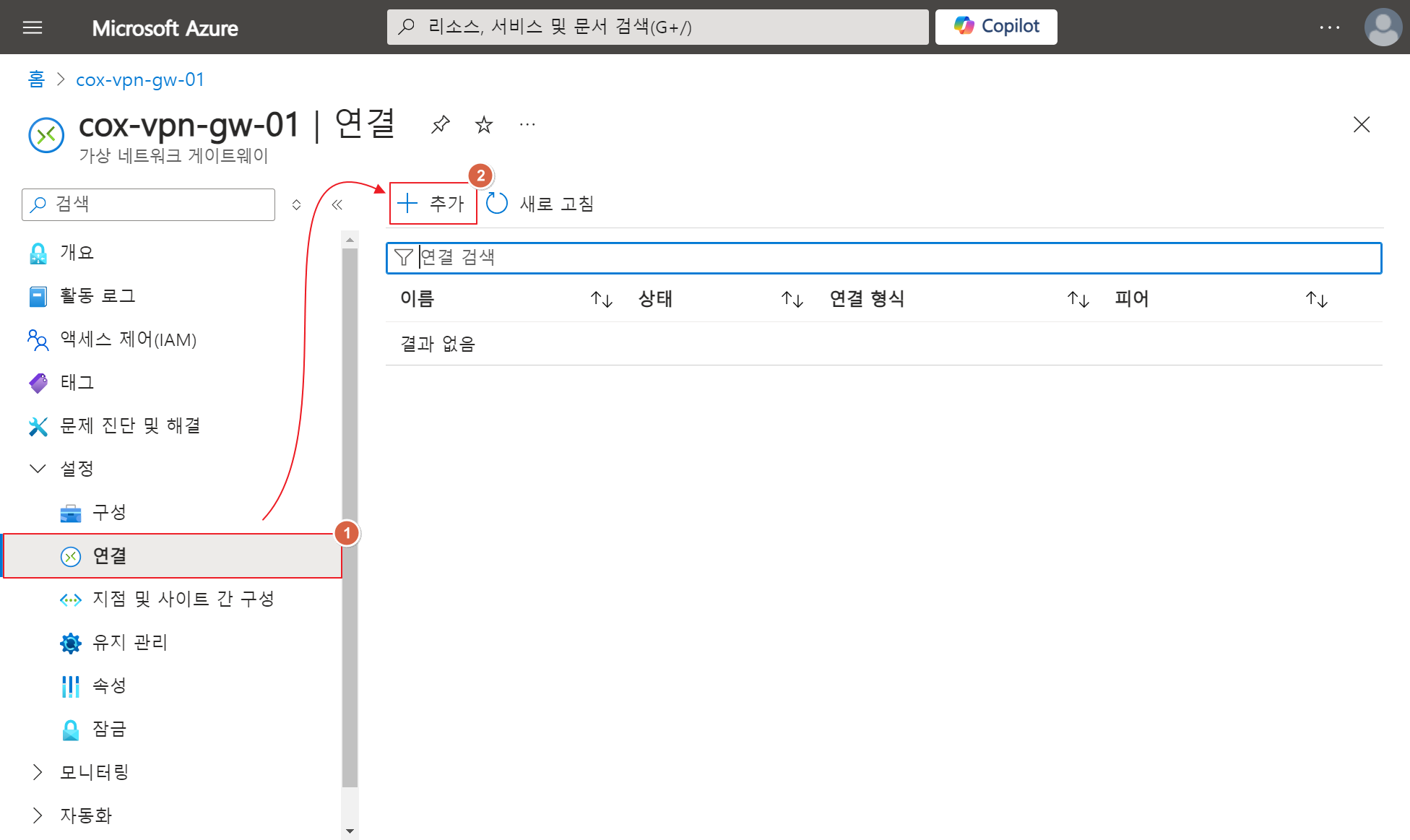Screen dimensions: 1410x840
Task: Click the 추가 add connection button
Action: tap(432, 204)
